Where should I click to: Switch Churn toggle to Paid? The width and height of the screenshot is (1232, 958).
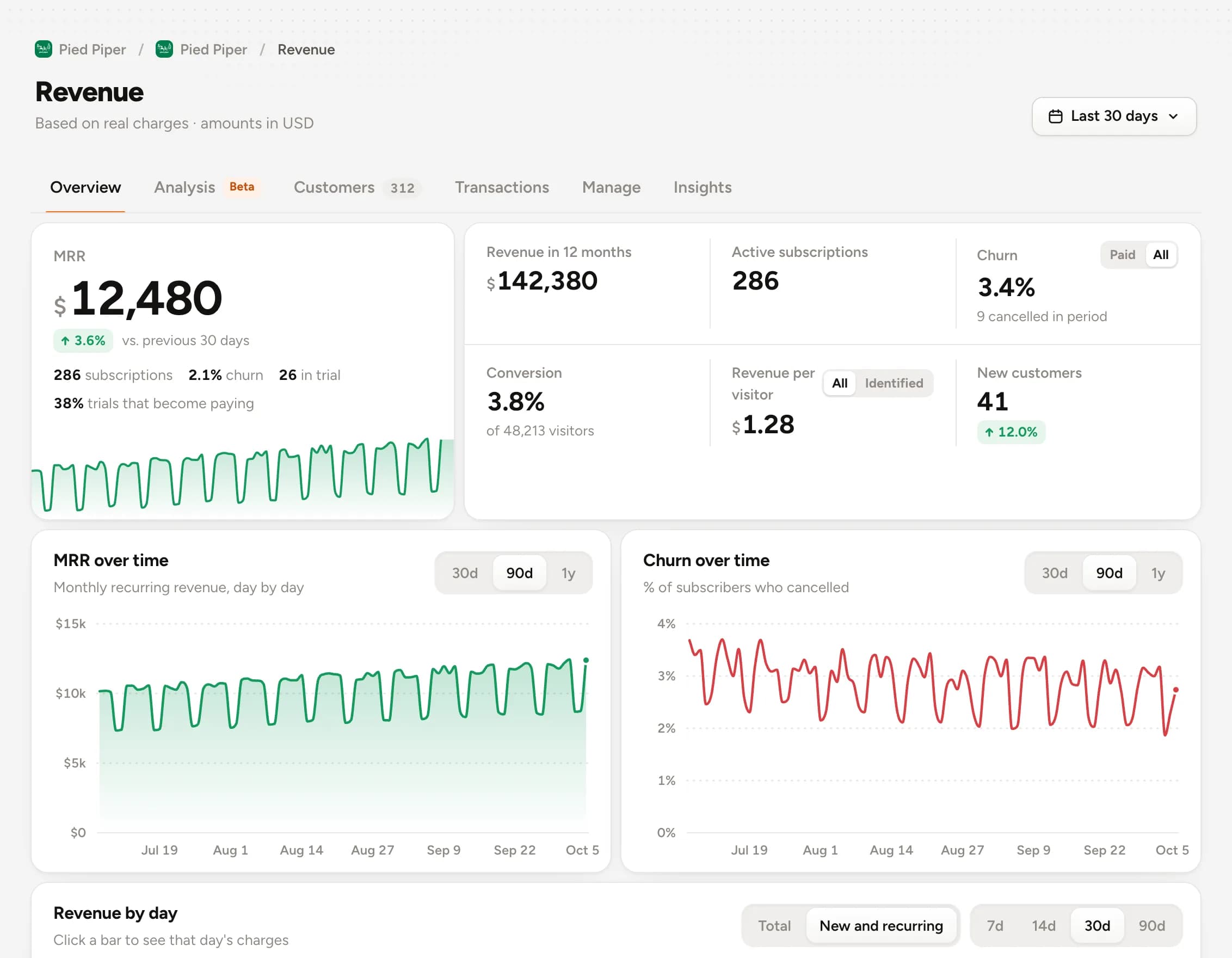pyautogui.click(x=1122, y=255)
